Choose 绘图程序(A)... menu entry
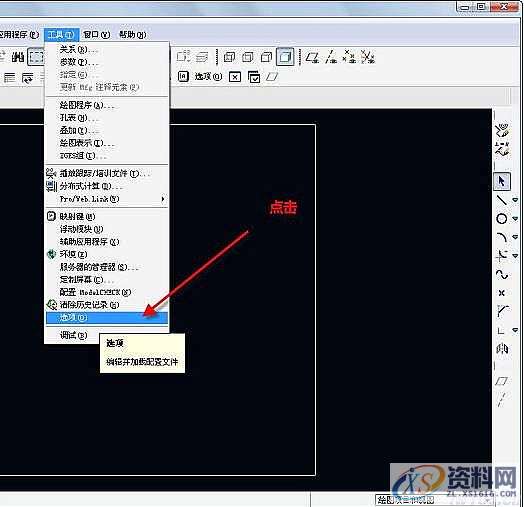The width and height of the screenshot is (524, 507). [x=107, y=105]
